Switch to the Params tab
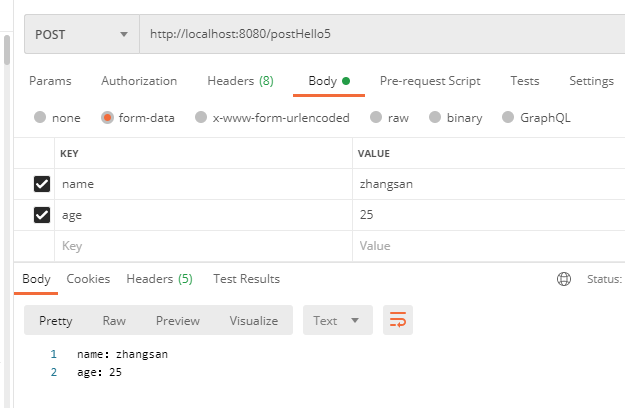This screenshot has height=408, width=625. (x=50, y=81)
